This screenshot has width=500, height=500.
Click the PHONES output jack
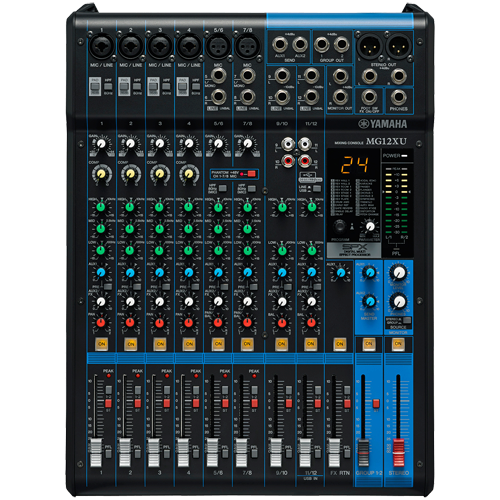click(x=399, y=97)
